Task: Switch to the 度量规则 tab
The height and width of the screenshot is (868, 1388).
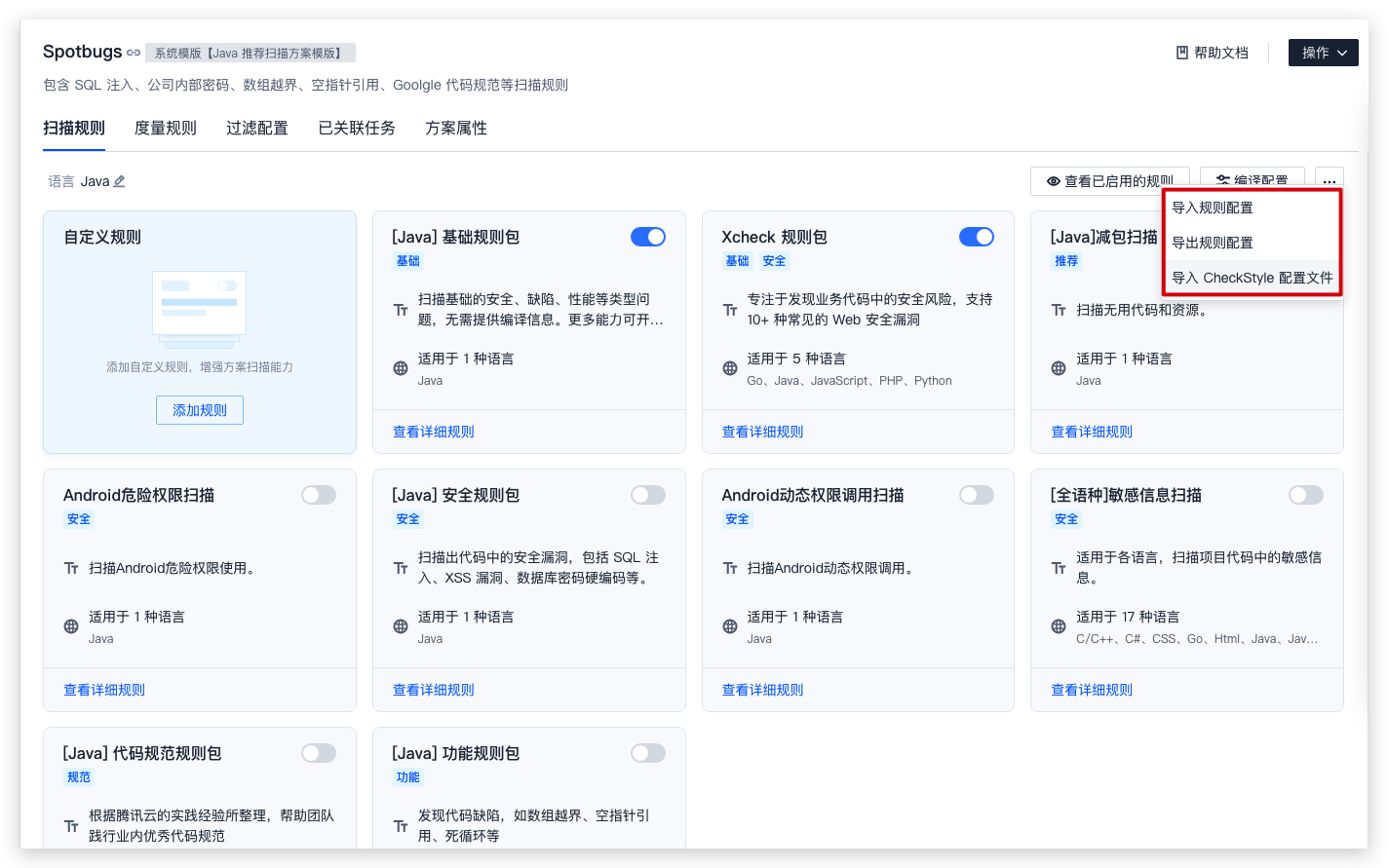Action: pos(166,128)
